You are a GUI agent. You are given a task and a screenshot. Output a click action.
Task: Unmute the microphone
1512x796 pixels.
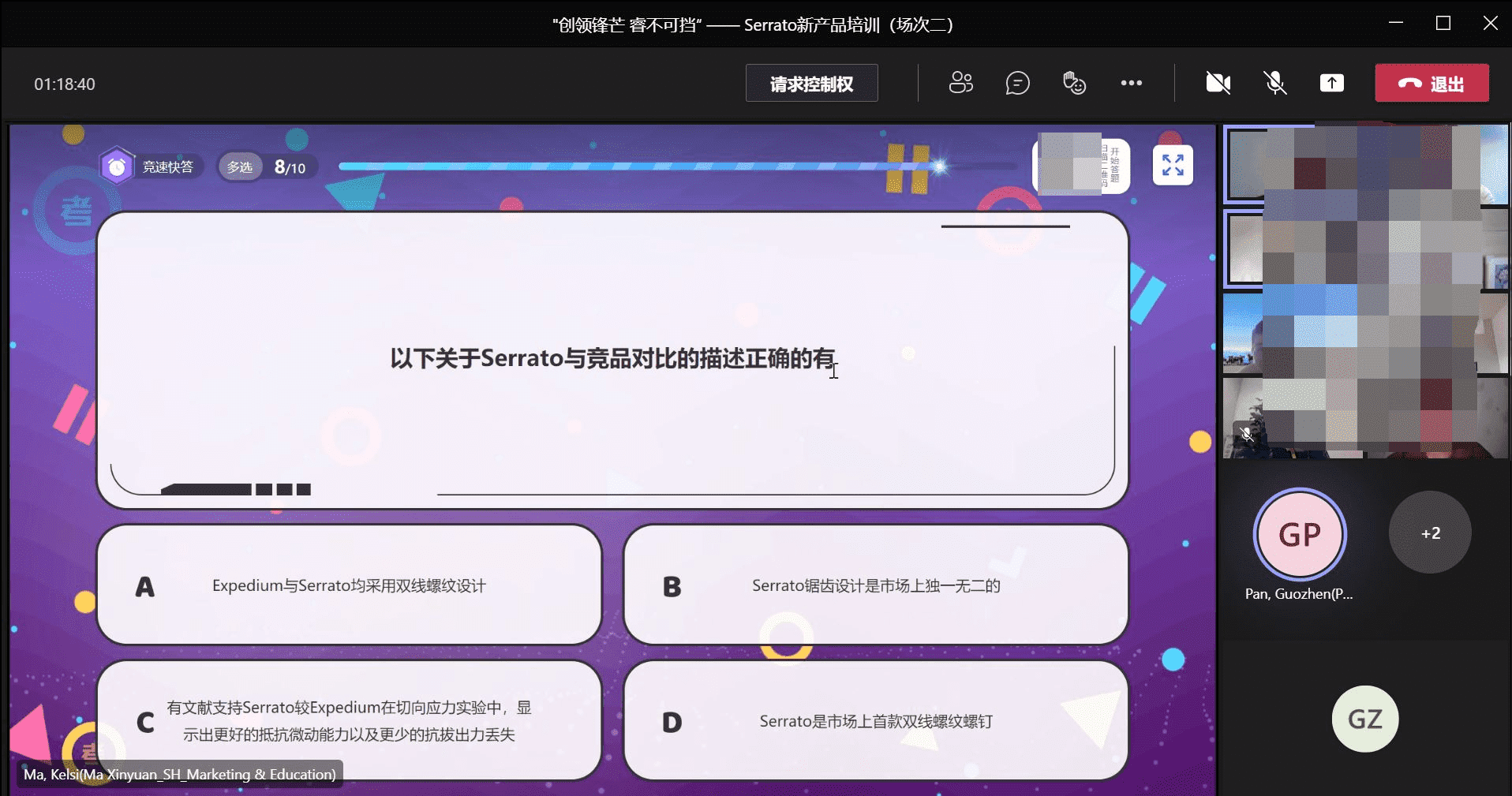click(x=1275, y=83)
